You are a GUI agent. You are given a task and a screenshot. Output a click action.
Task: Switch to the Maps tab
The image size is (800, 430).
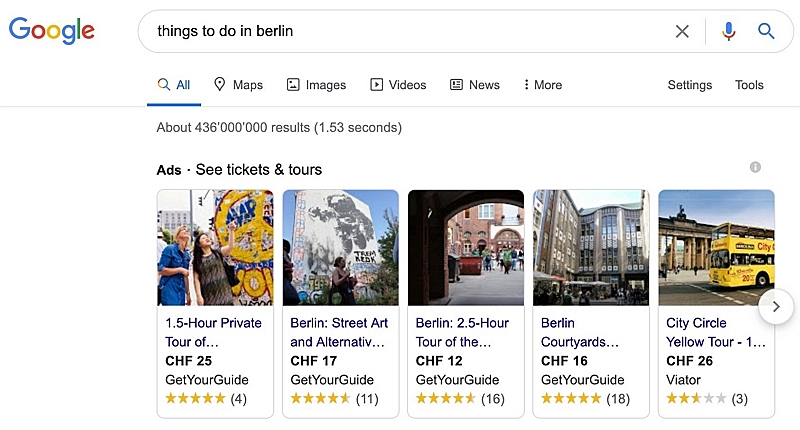[x=238, y=85]
